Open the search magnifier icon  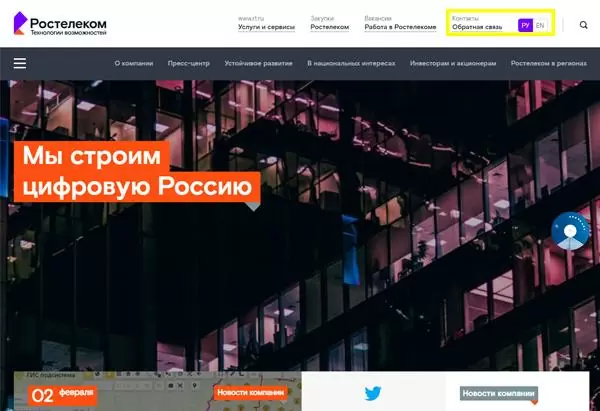tap(584, 25)
